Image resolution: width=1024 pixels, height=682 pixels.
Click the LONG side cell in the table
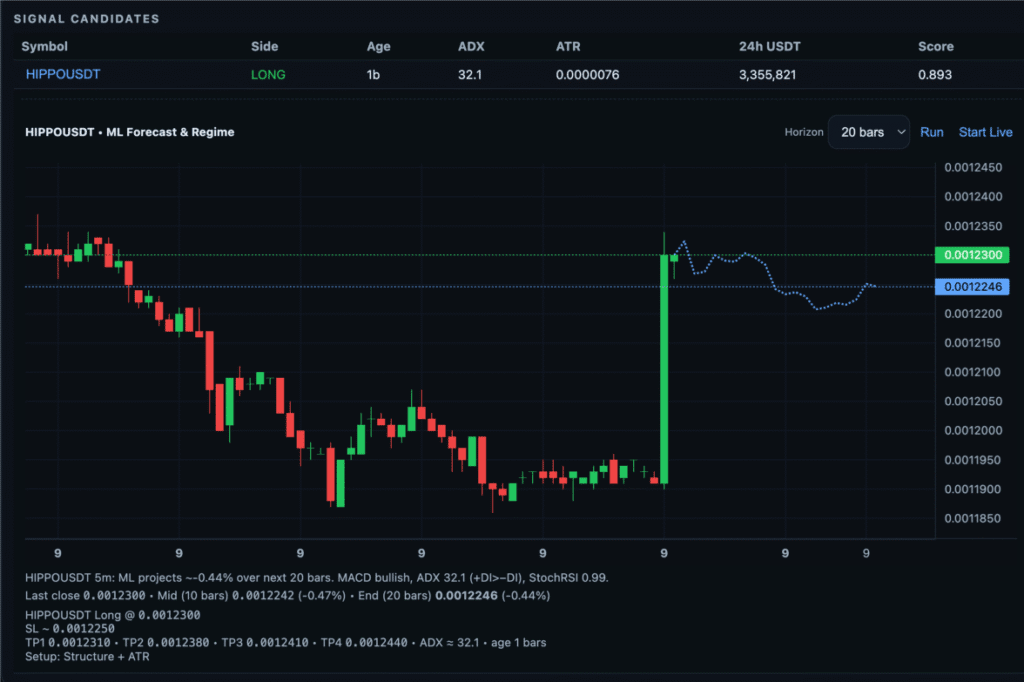pyautogui.click(x=268, y=75)
